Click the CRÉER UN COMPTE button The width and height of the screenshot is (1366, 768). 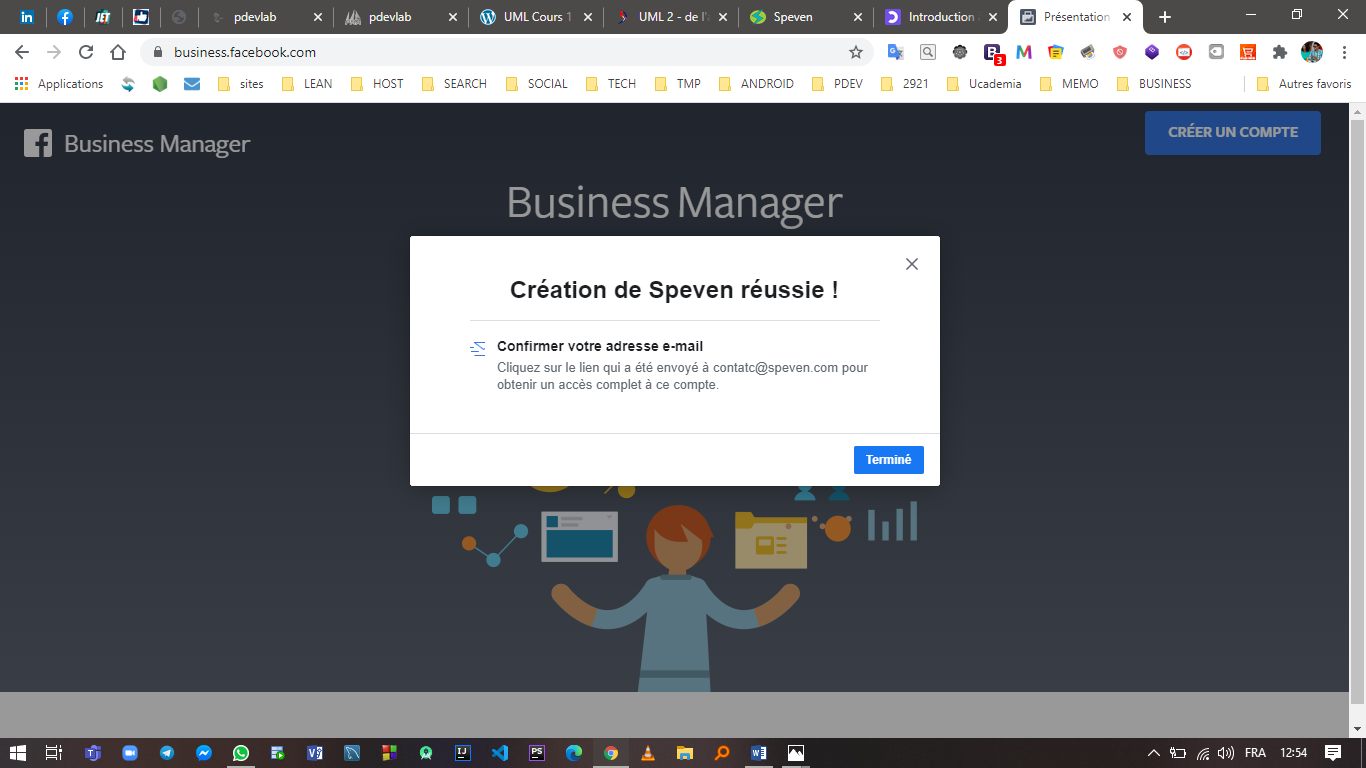[1232, 132]
